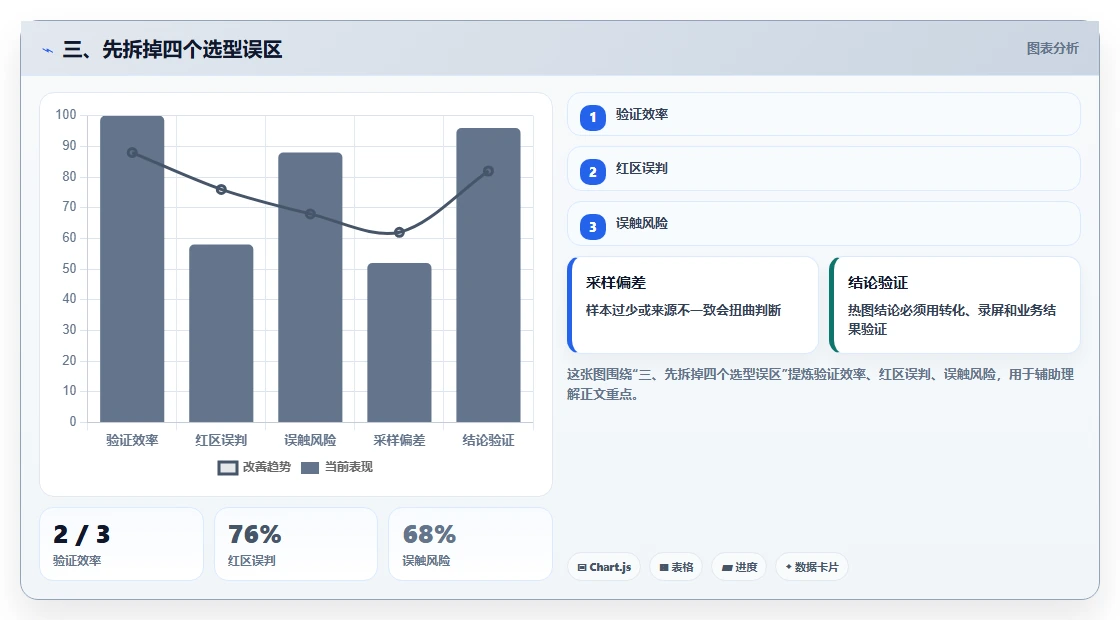Click the blue number 3 badge
Screen dimensions: 1120x620
(592, 227)
